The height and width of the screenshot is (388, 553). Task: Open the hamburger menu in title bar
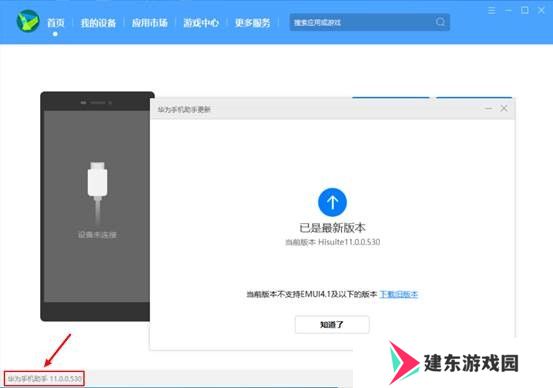click(x=492, y=11)
